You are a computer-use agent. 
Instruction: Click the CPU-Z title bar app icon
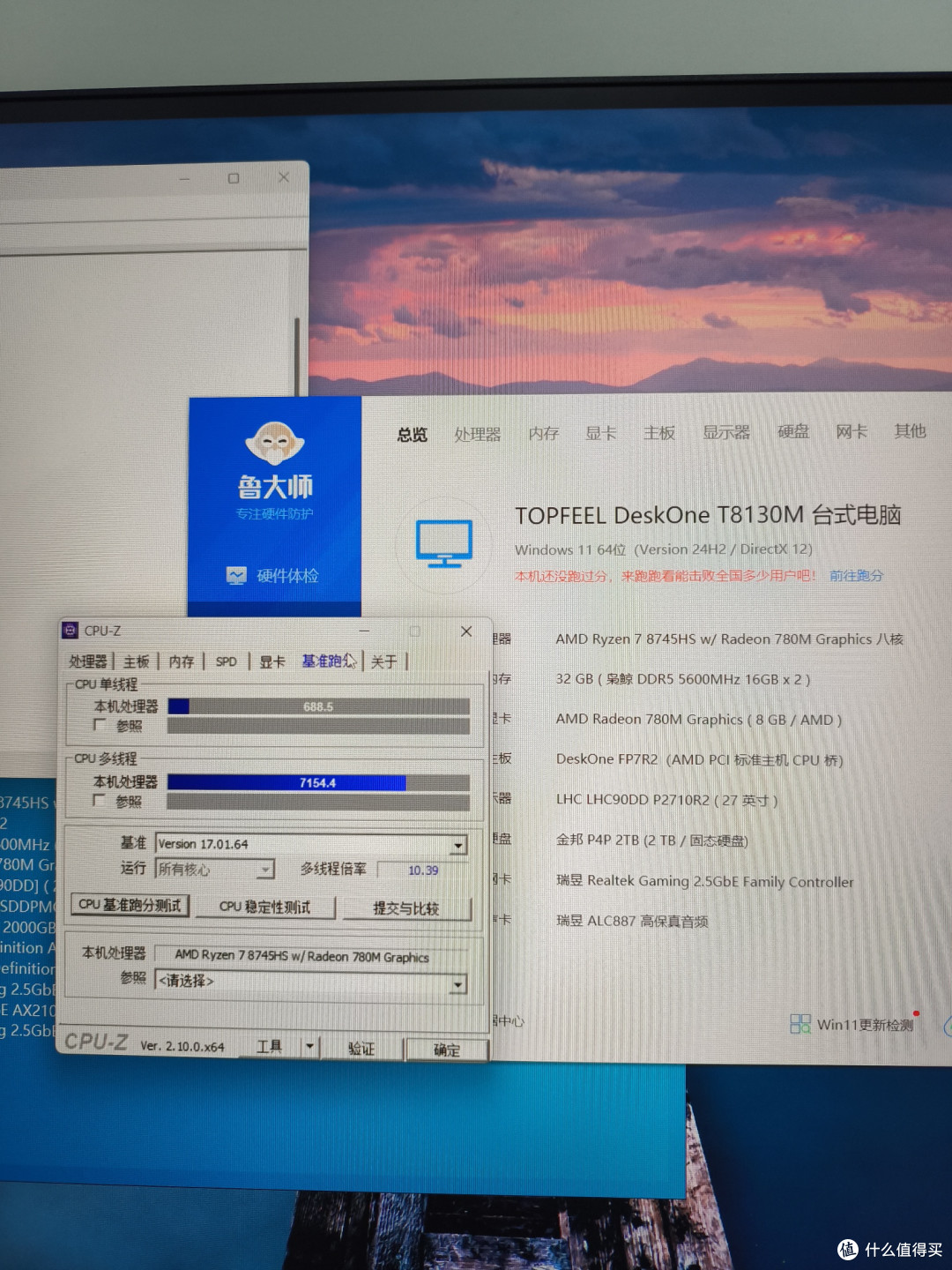point(71,630)
